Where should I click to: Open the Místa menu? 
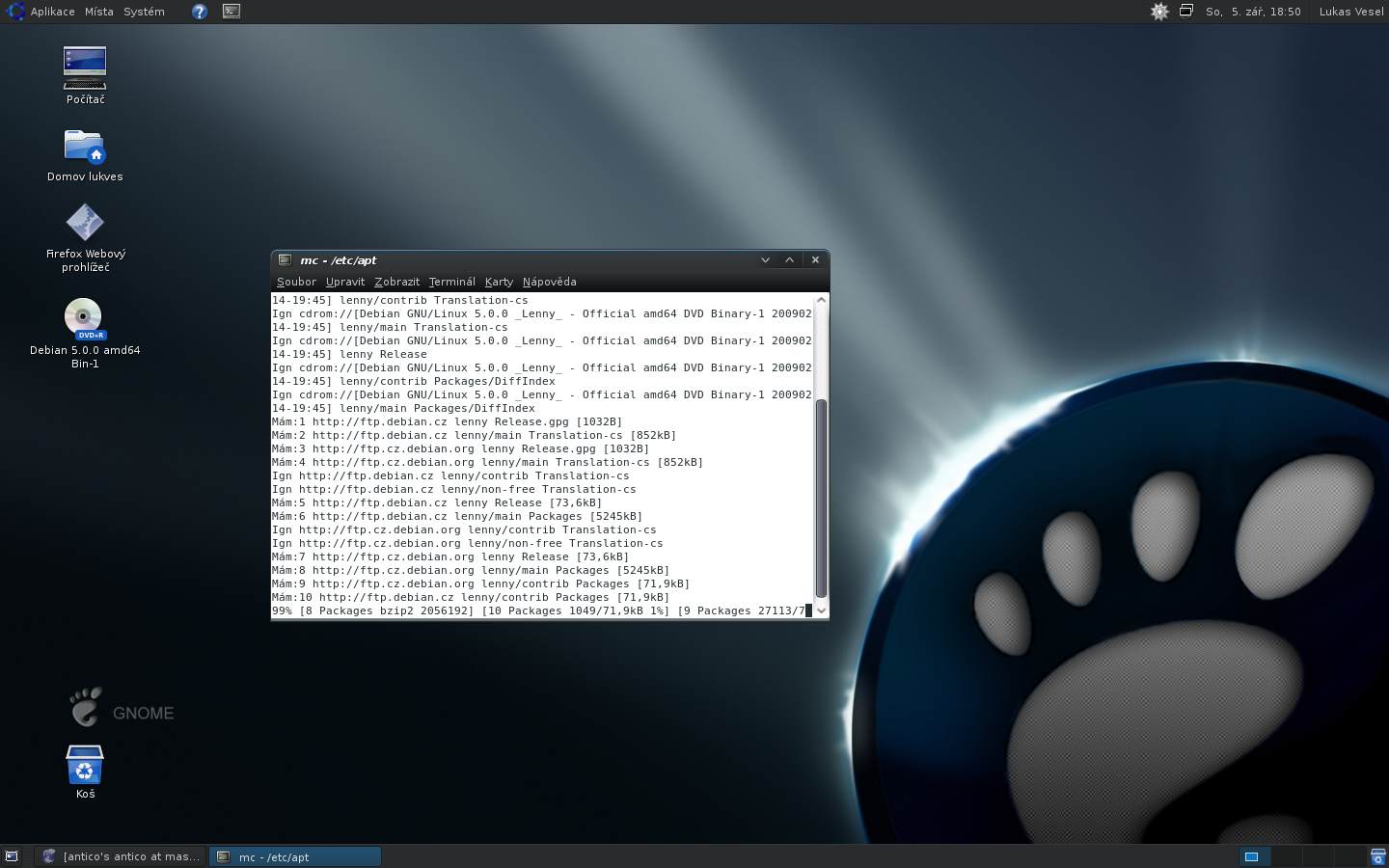[99, 12]
